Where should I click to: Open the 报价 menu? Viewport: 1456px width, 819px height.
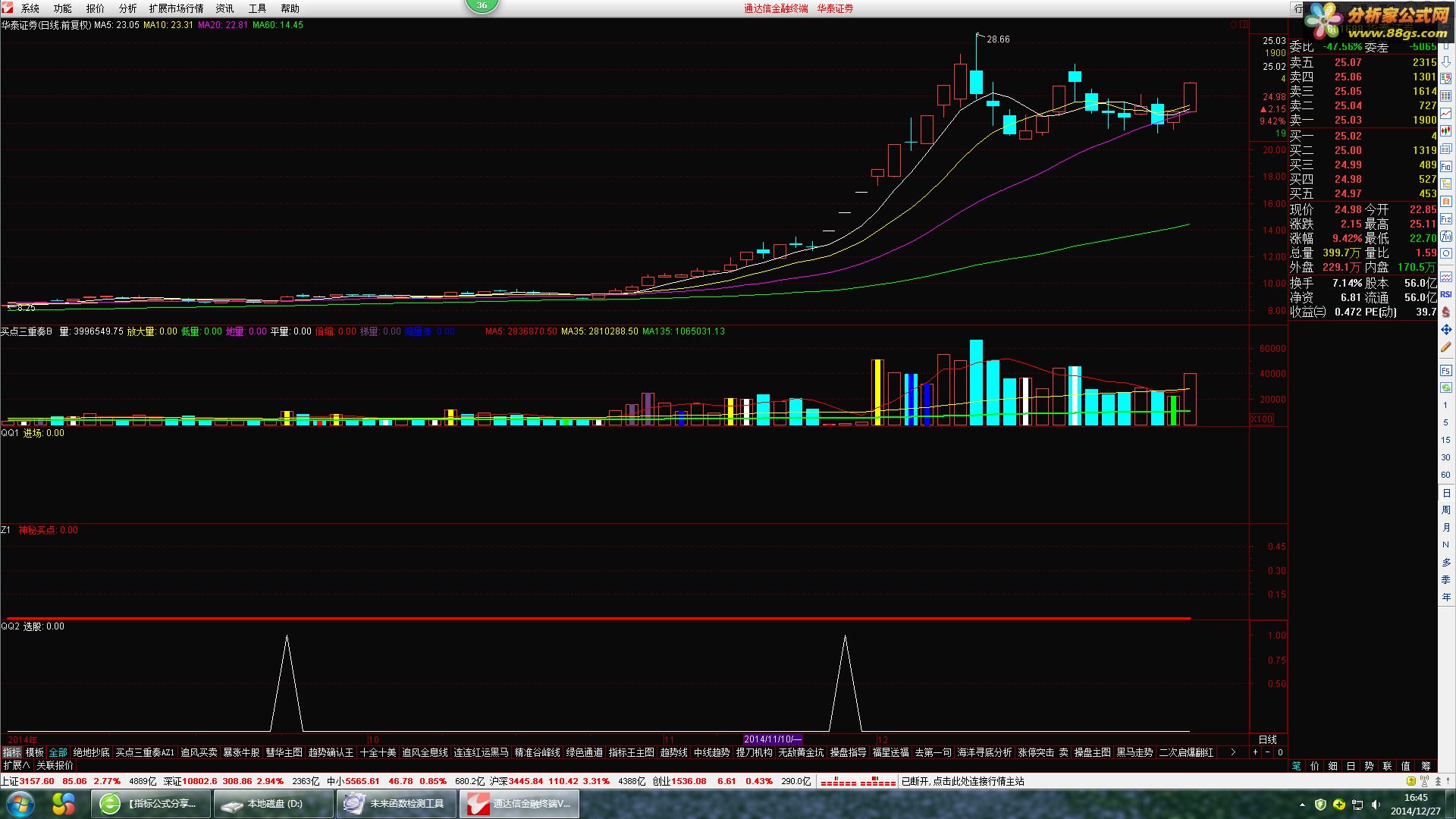pos(95,8)
